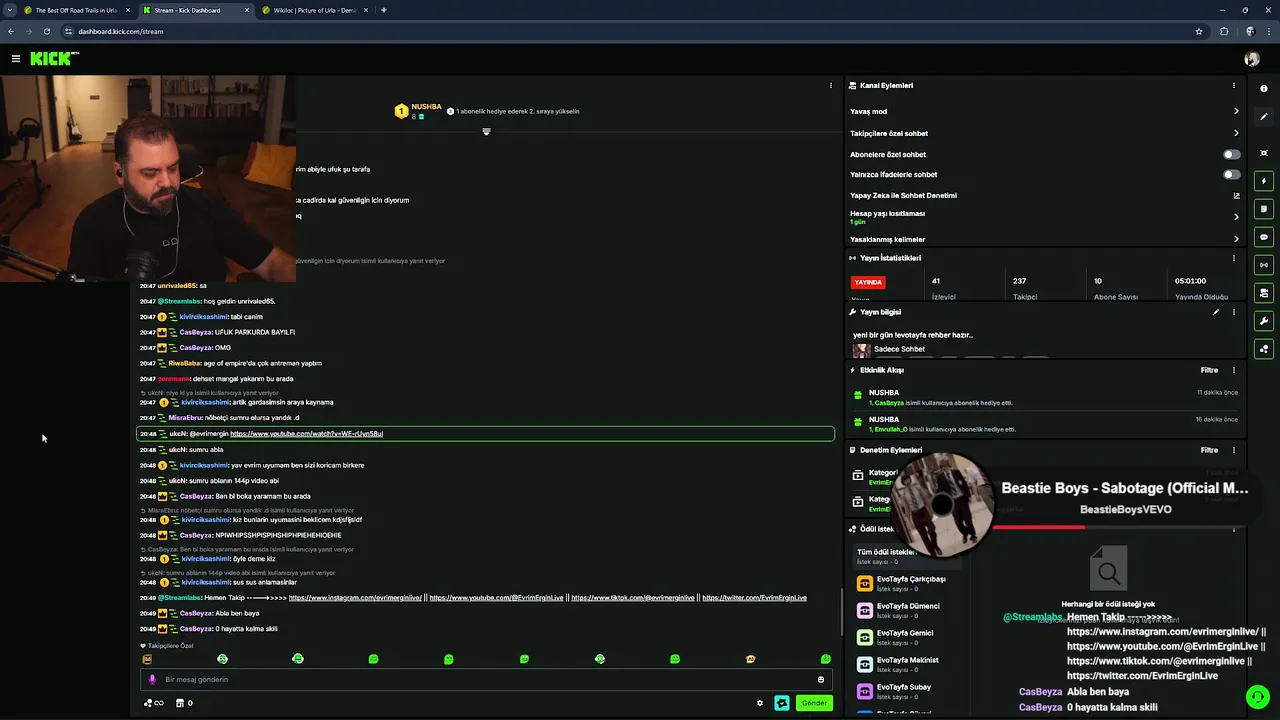Open the TikTok evrimerginlive link in chat

(633, 598)
